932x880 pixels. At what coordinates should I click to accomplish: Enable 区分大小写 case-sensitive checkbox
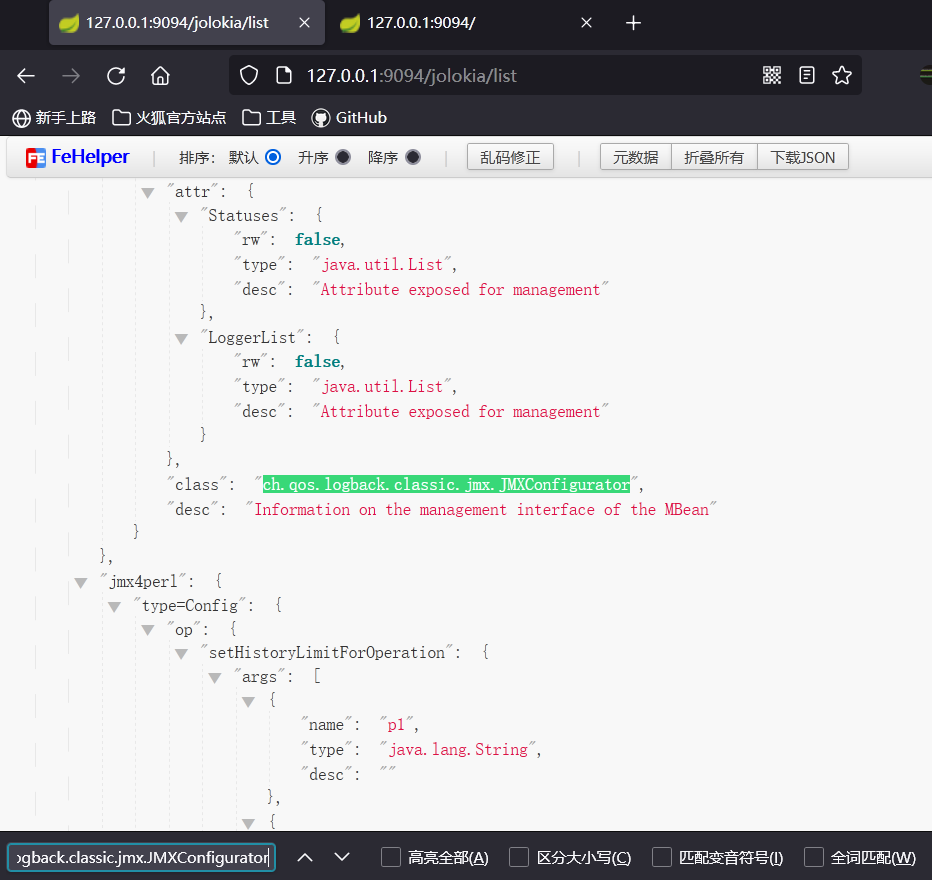[x=518, y=857]
